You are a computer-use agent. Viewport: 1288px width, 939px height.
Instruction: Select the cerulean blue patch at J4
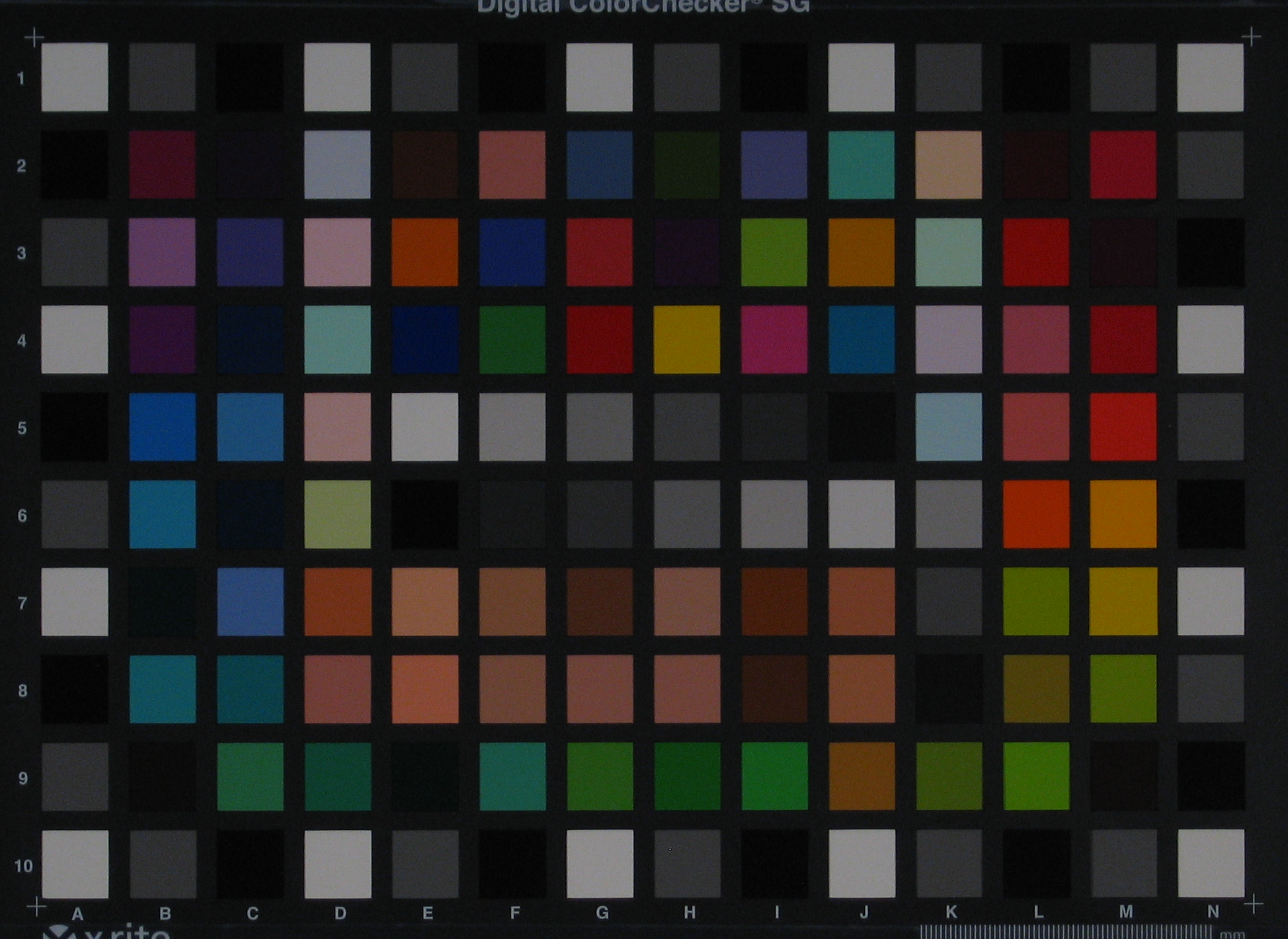861,339
